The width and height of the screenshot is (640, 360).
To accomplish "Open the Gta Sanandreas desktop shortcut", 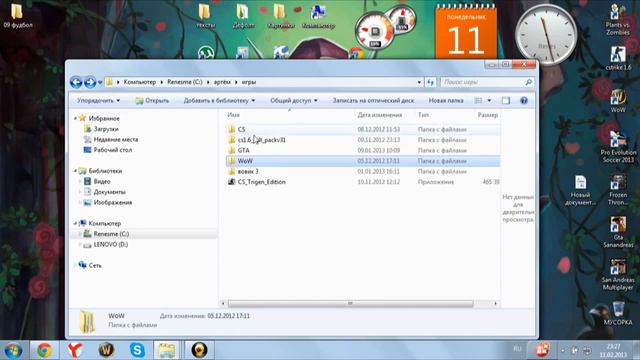I will [x=618, y=233].
